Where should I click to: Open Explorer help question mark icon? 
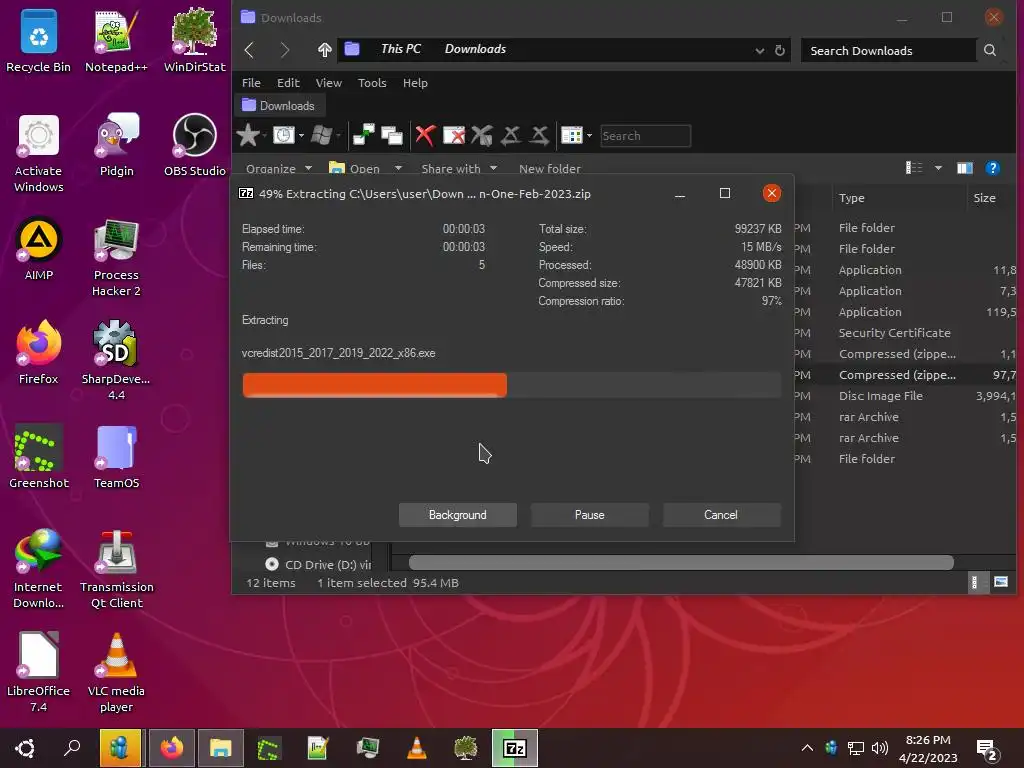click(x=993, y=168)
